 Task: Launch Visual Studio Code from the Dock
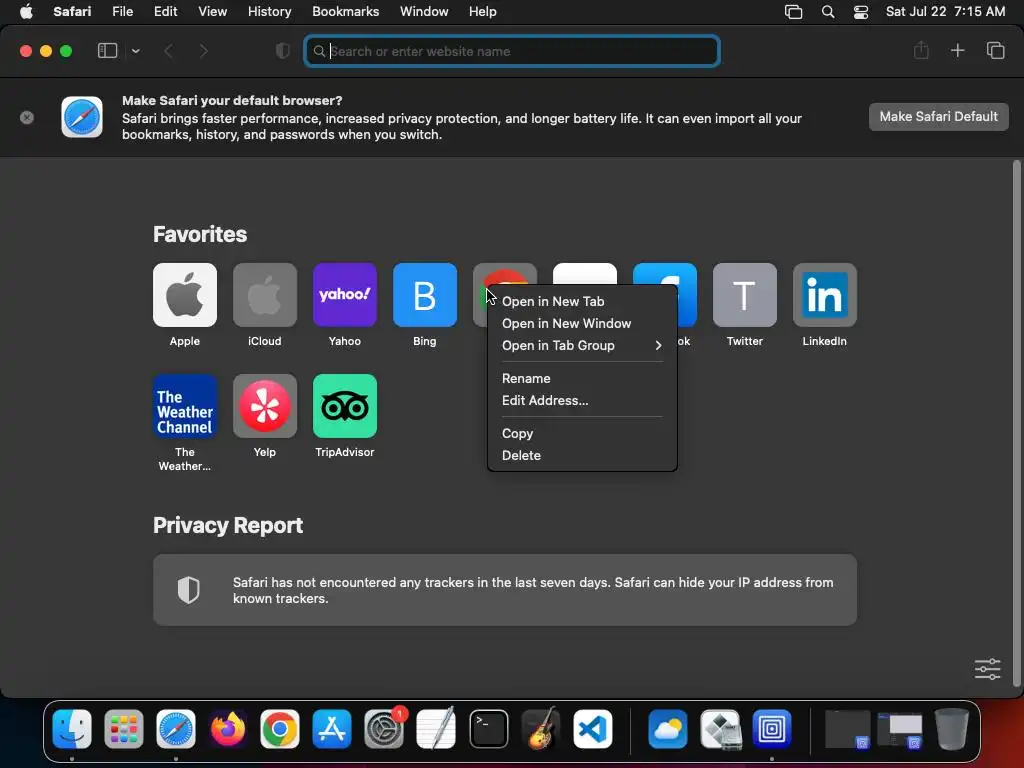(593, 729)
